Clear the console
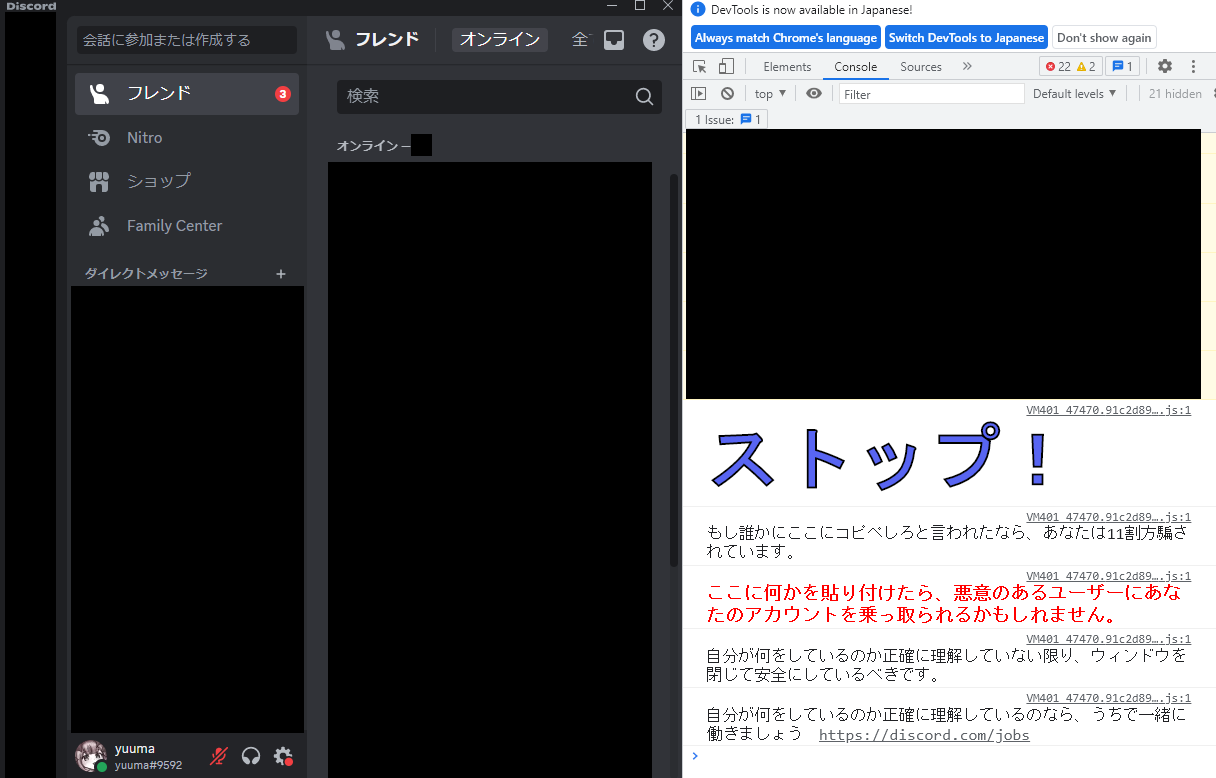The image size is (1216, 778). click(x=727, y=94)
